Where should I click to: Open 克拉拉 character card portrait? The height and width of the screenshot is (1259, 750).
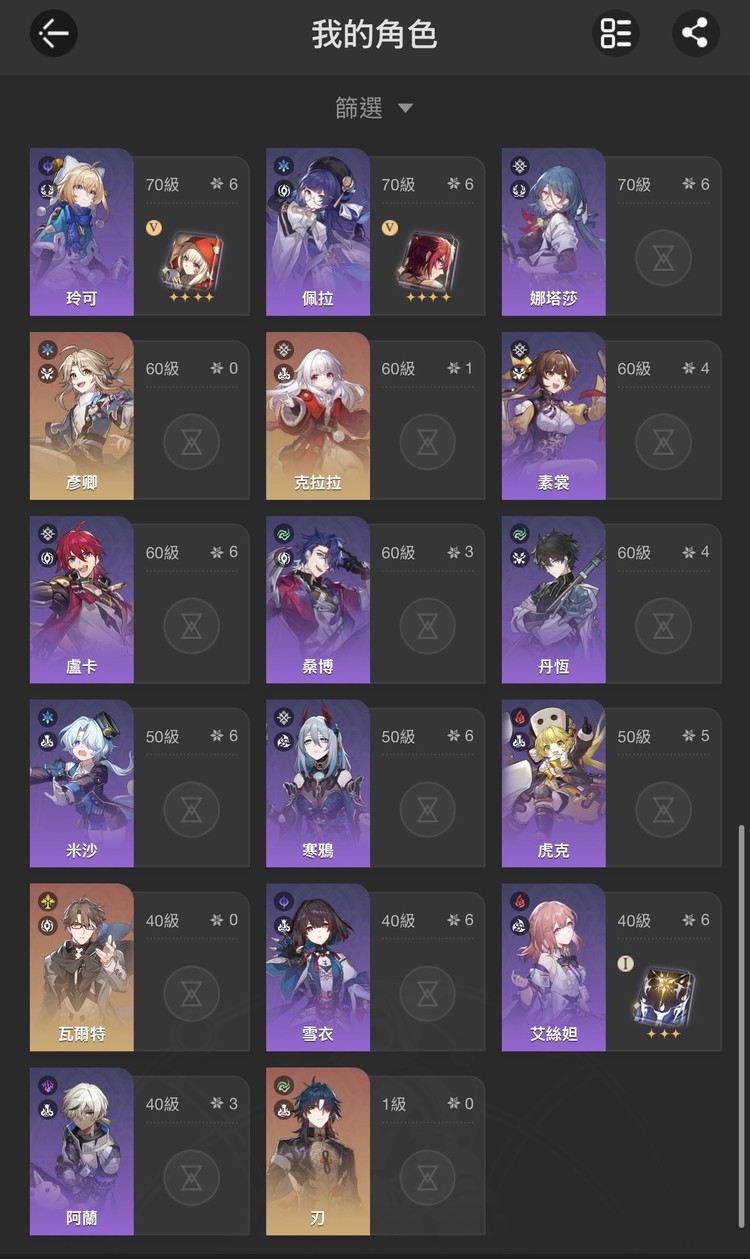tap(317, 416)
